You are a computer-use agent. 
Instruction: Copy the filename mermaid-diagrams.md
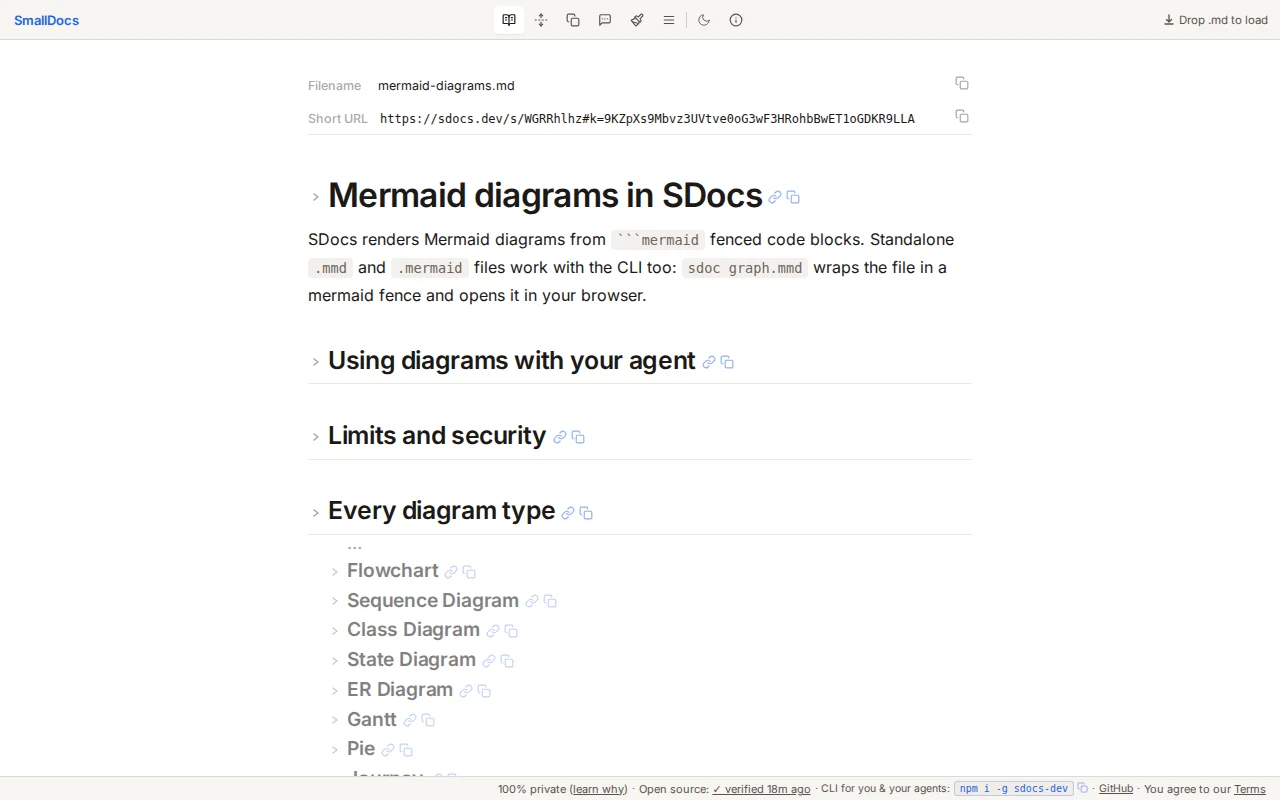[962, 83]
